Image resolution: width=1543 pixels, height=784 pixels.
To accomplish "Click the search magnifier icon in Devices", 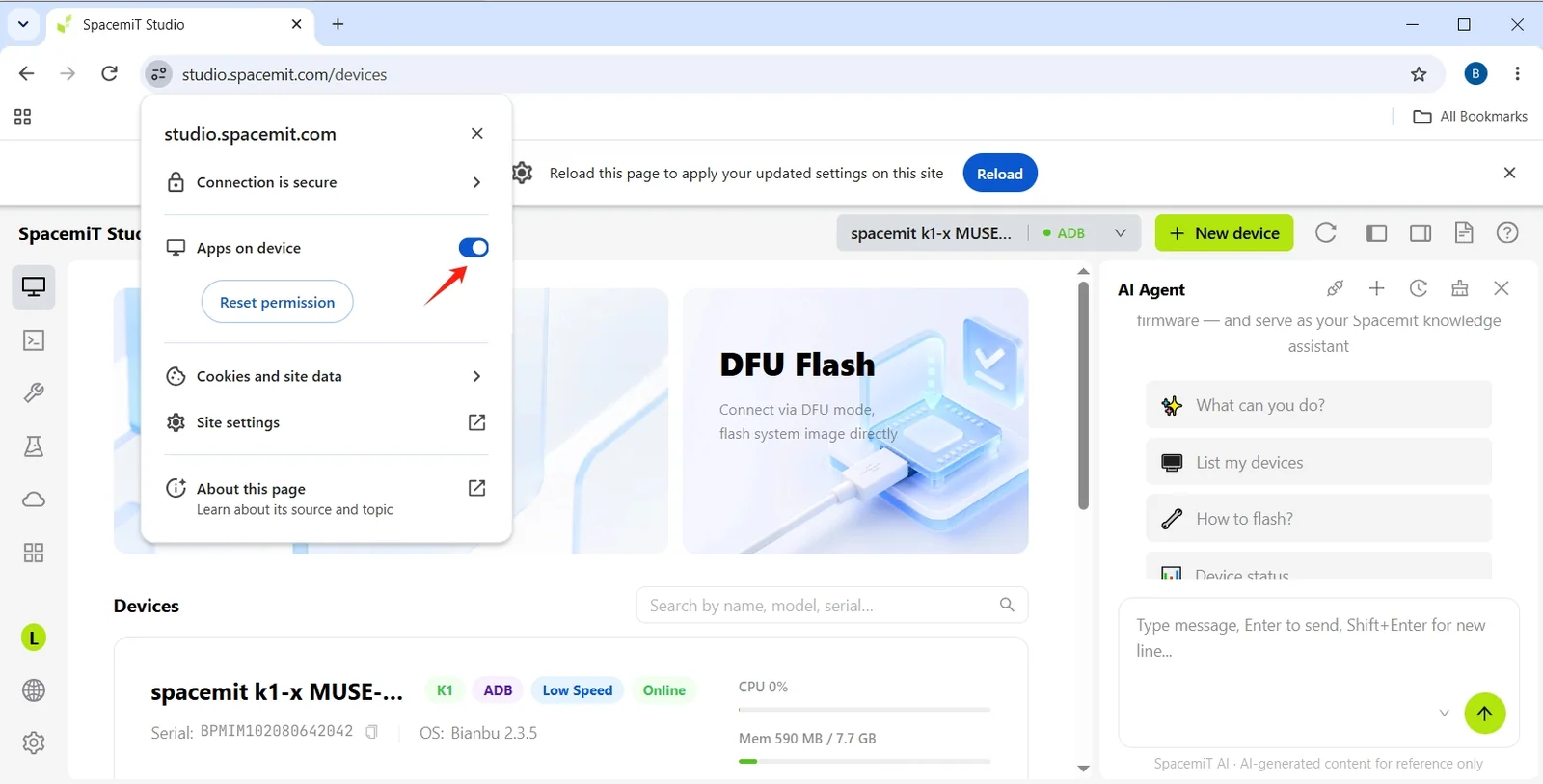I will tap(1007, 605).
